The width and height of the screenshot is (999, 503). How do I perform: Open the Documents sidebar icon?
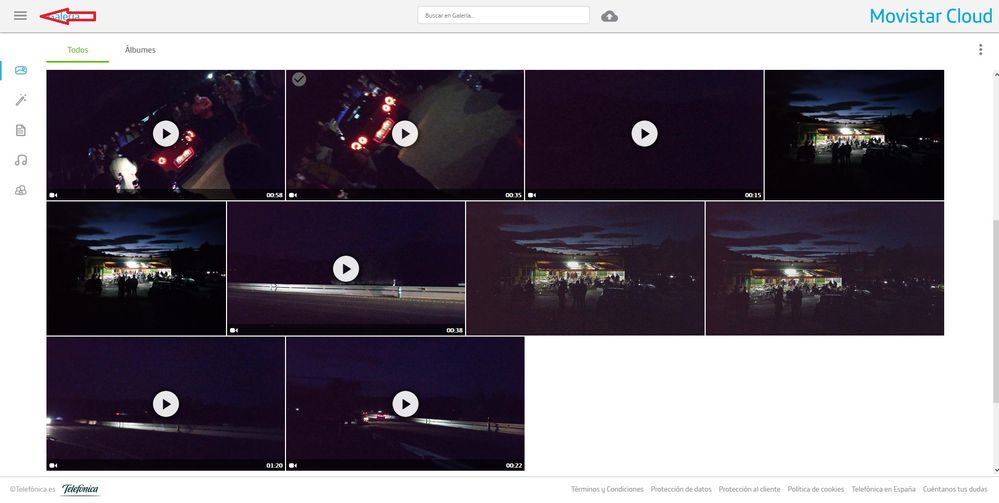tap(21, 130)
